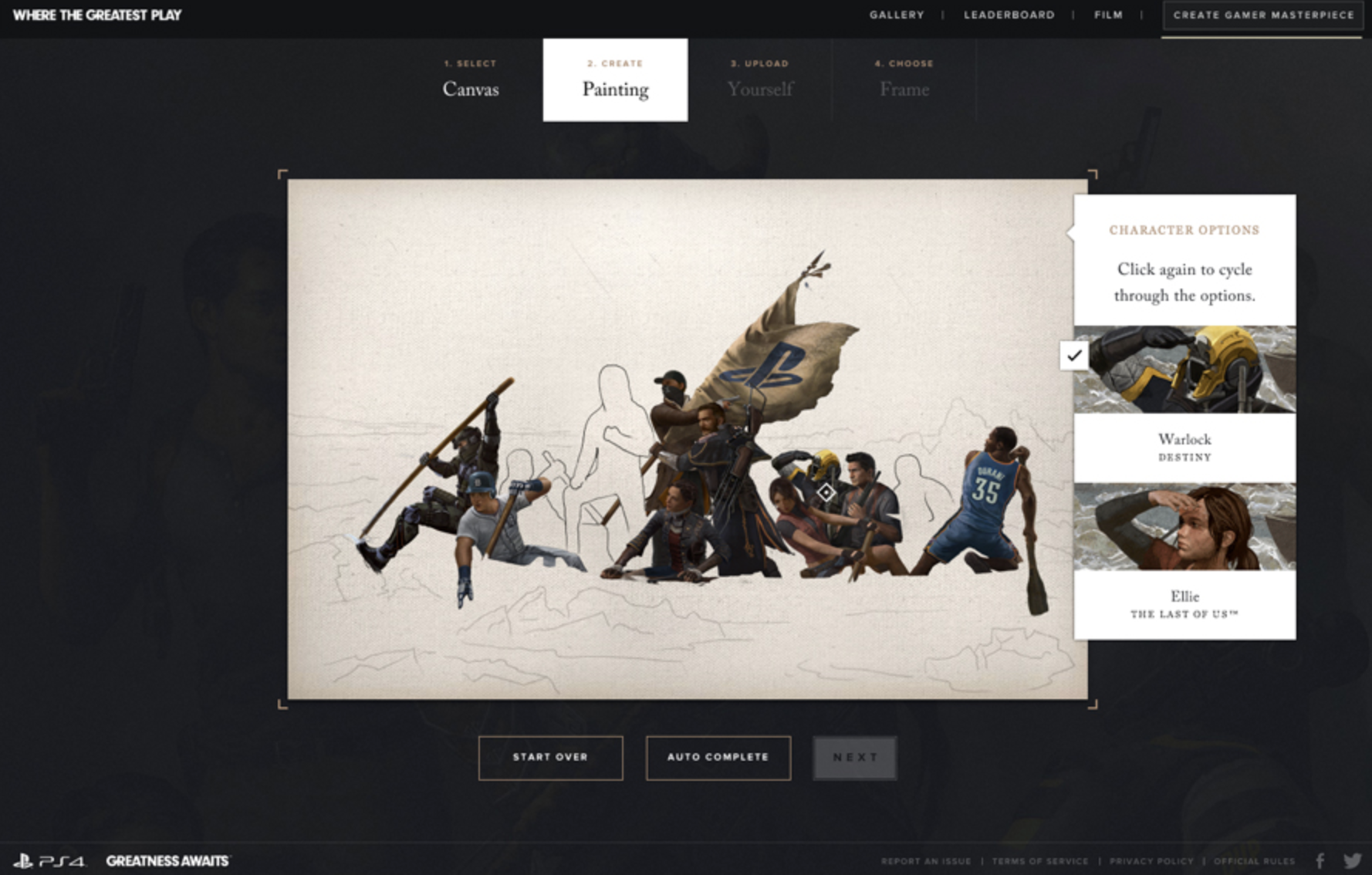
Task: Click the Next button
Action: (x=855, y=758)
